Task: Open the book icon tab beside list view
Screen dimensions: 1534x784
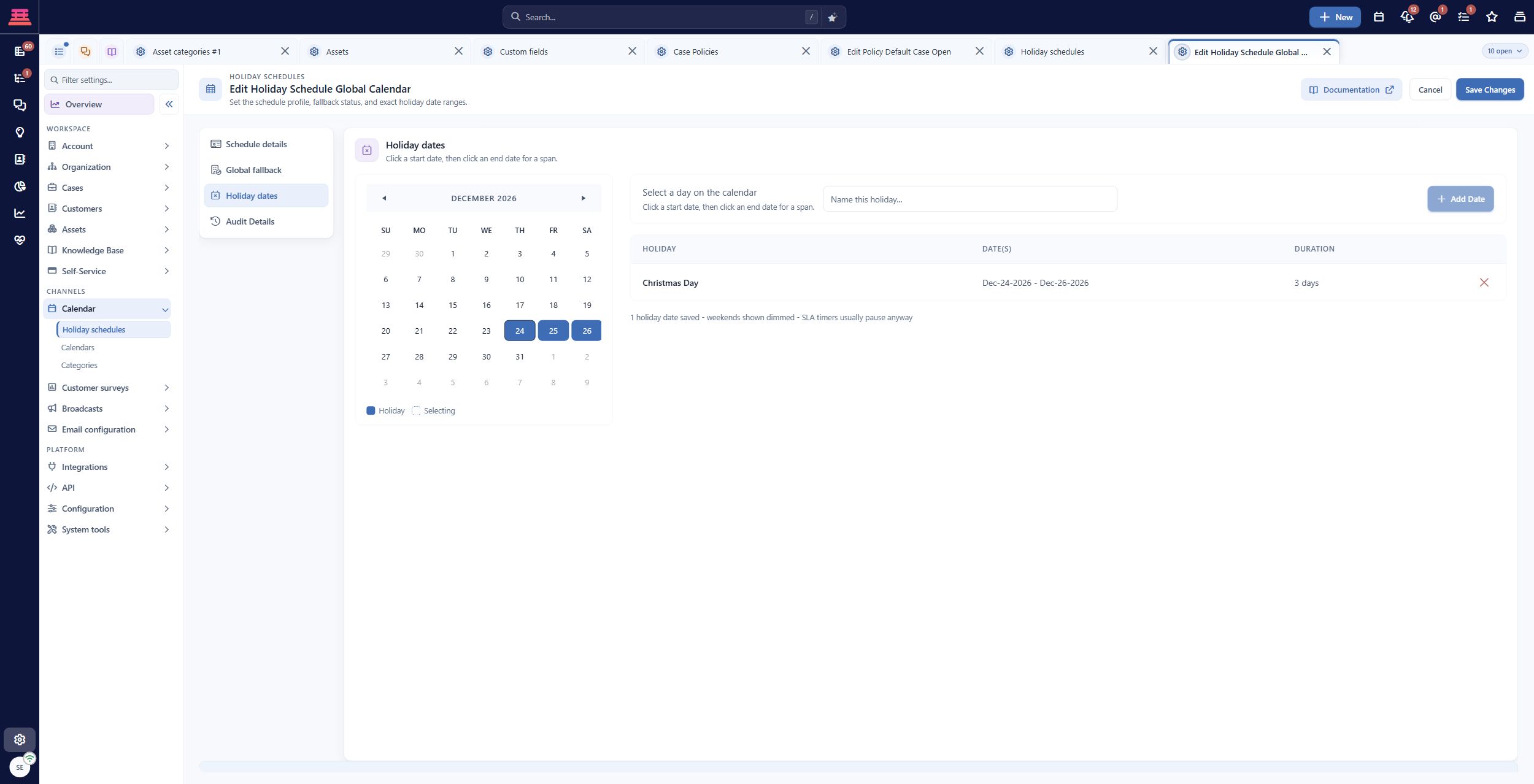Action: pos(112,52)
